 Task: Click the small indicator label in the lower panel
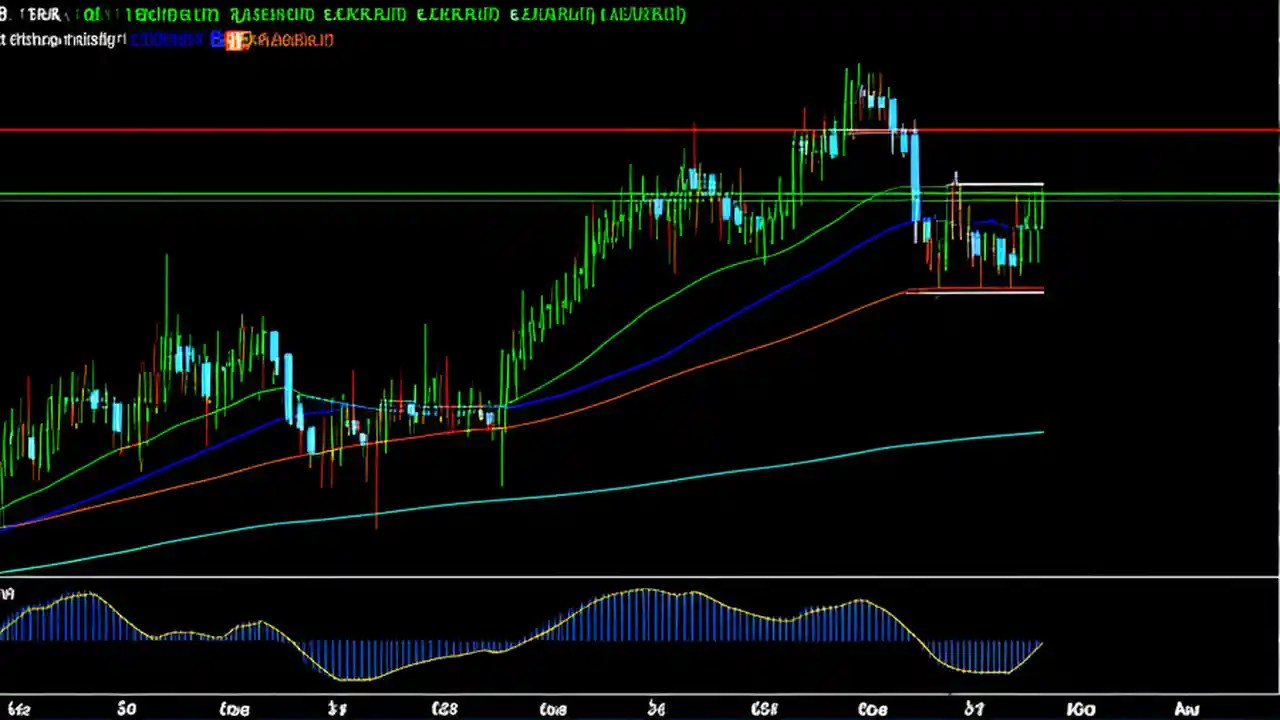click(x=8, y=593)
